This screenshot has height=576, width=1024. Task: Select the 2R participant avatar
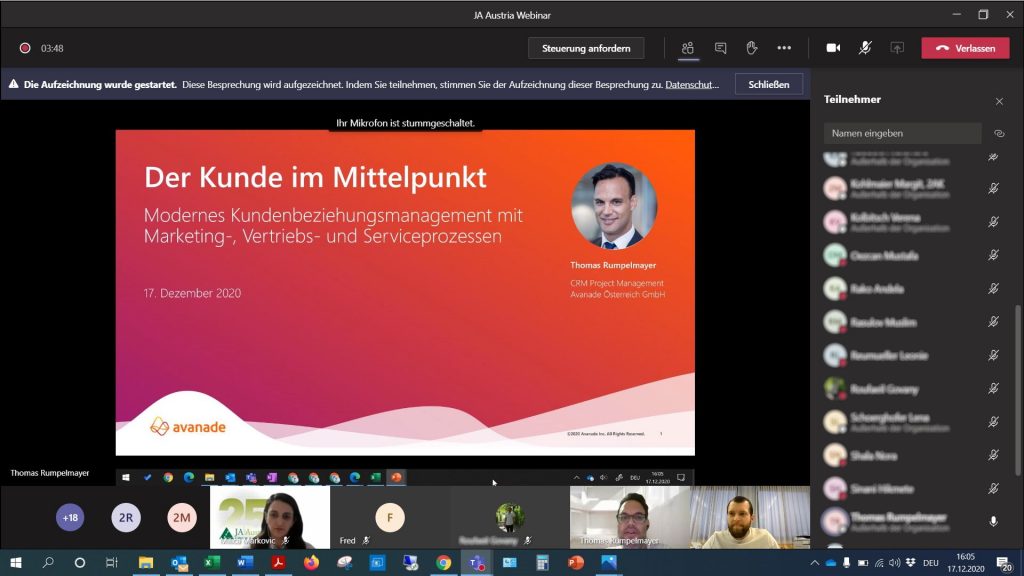click(x=126, y=518)
